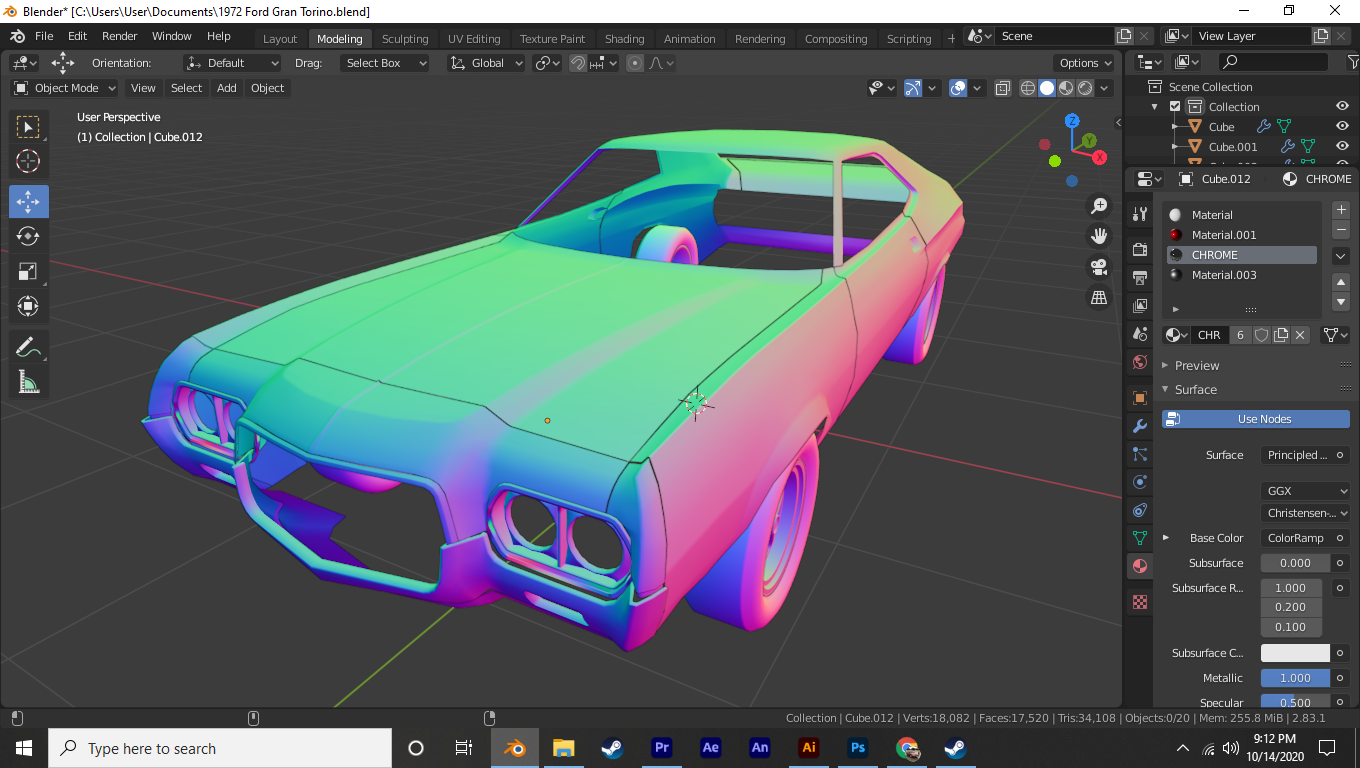Select the Select Box tool in viewport toolbar
The height and width of the screenshot is (768, 1360).
click(x=28, y=127)
